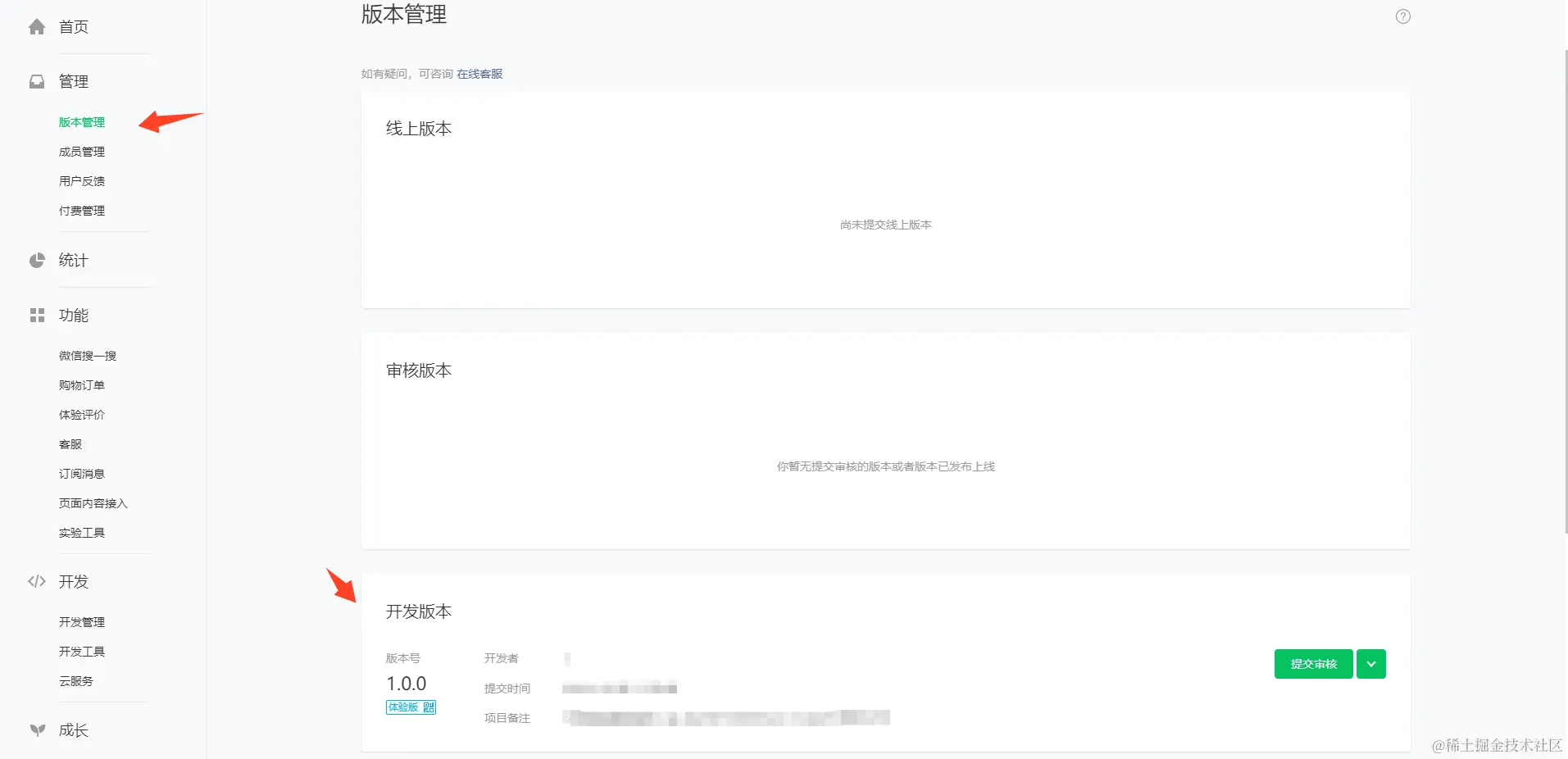Select the 功能 section heading
The width and height of the screenshot is (1568, 759).
pyautogui.click(x=74, y=316)
